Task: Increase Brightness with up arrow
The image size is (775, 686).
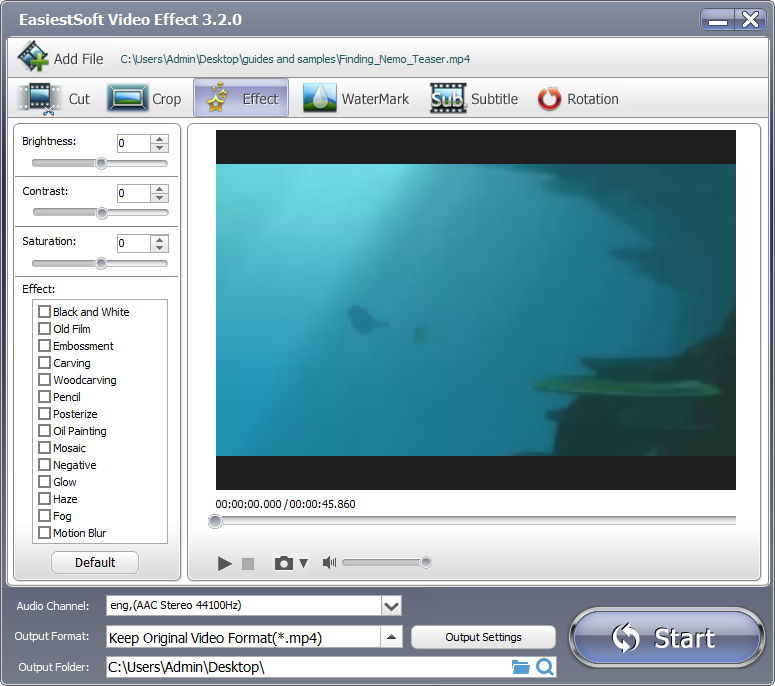Action: tap(159, 139)
